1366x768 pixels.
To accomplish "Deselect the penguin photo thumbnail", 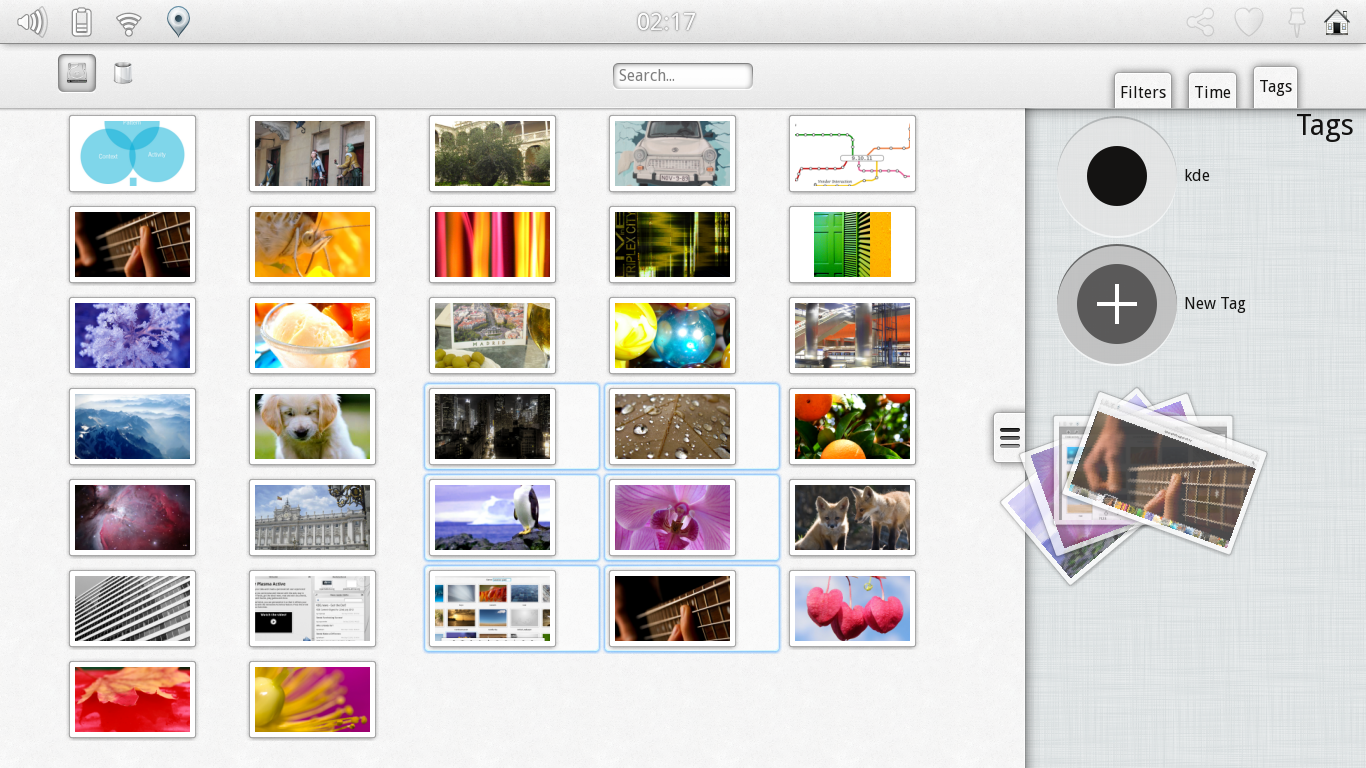I will [x=492, y=518].
